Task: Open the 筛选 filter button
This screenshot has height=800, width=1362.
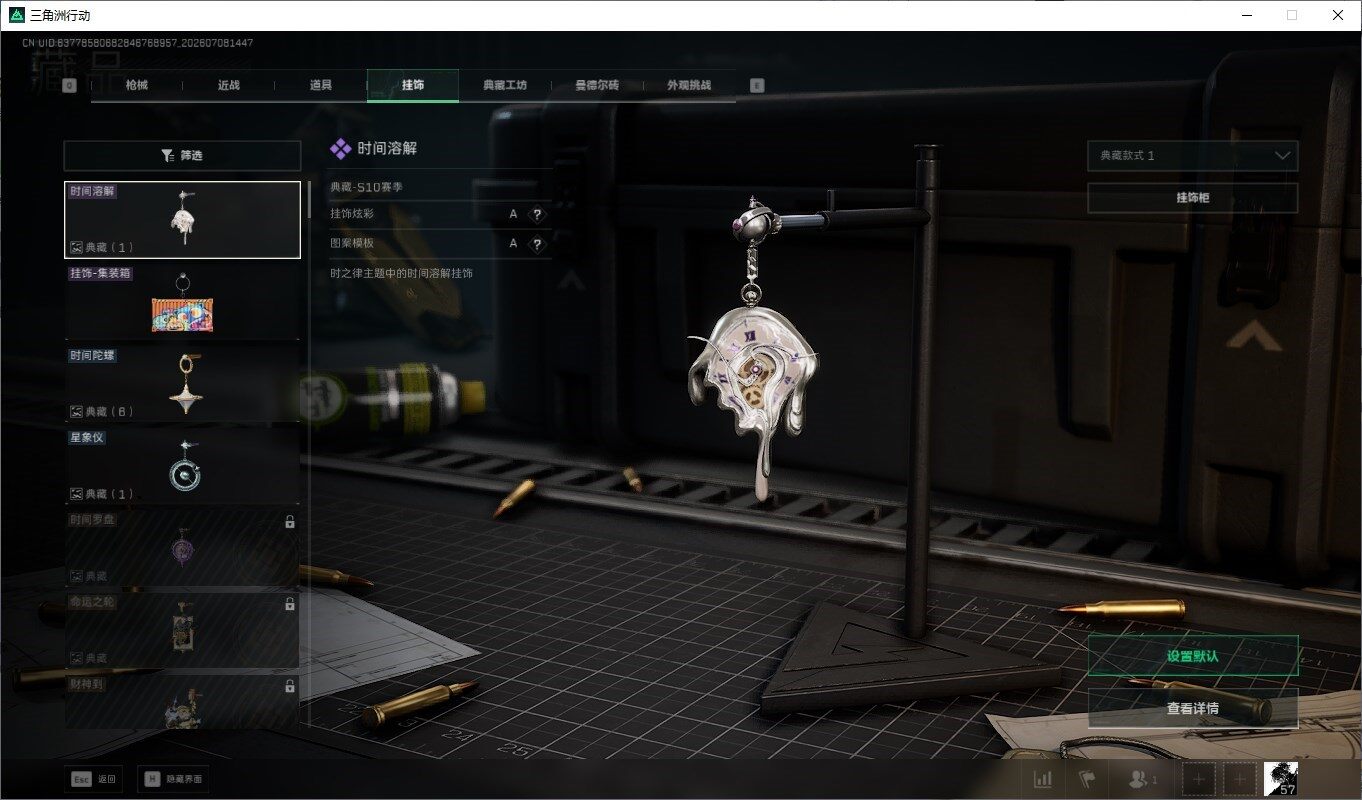Action: tap(182, 155)
